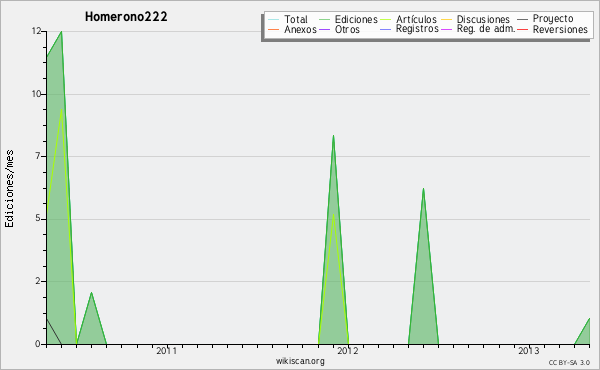The height and width of the screenshot is (370, 600).
Task: Click the CC BY-SA 3.0 license text
Action: [569, 362]
